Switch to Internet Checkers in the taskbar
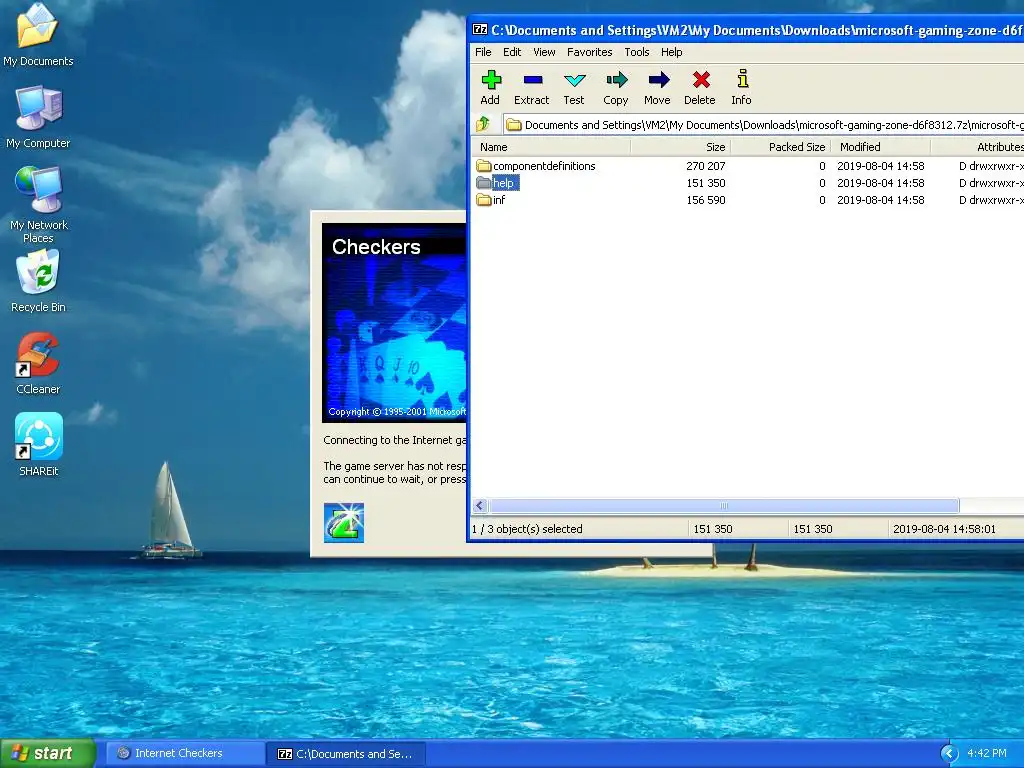Viewport: 1024px width, 768px height. click(x=185, y=754)
